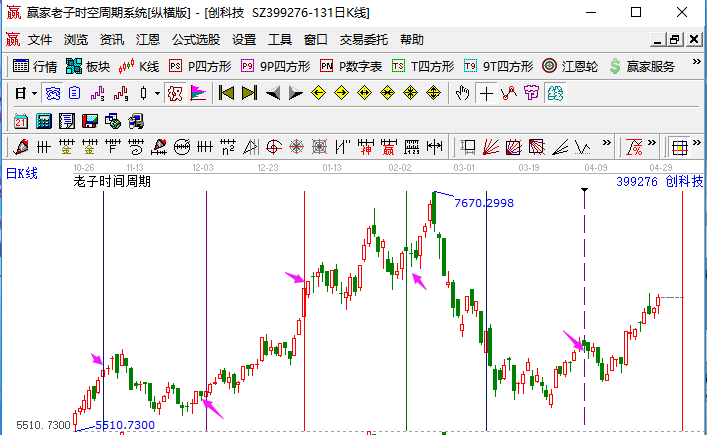Image resolution: width=707 pixels, height=435 pixels.
Task: Open the 公式选股 menu
Action: pos(196,40)
